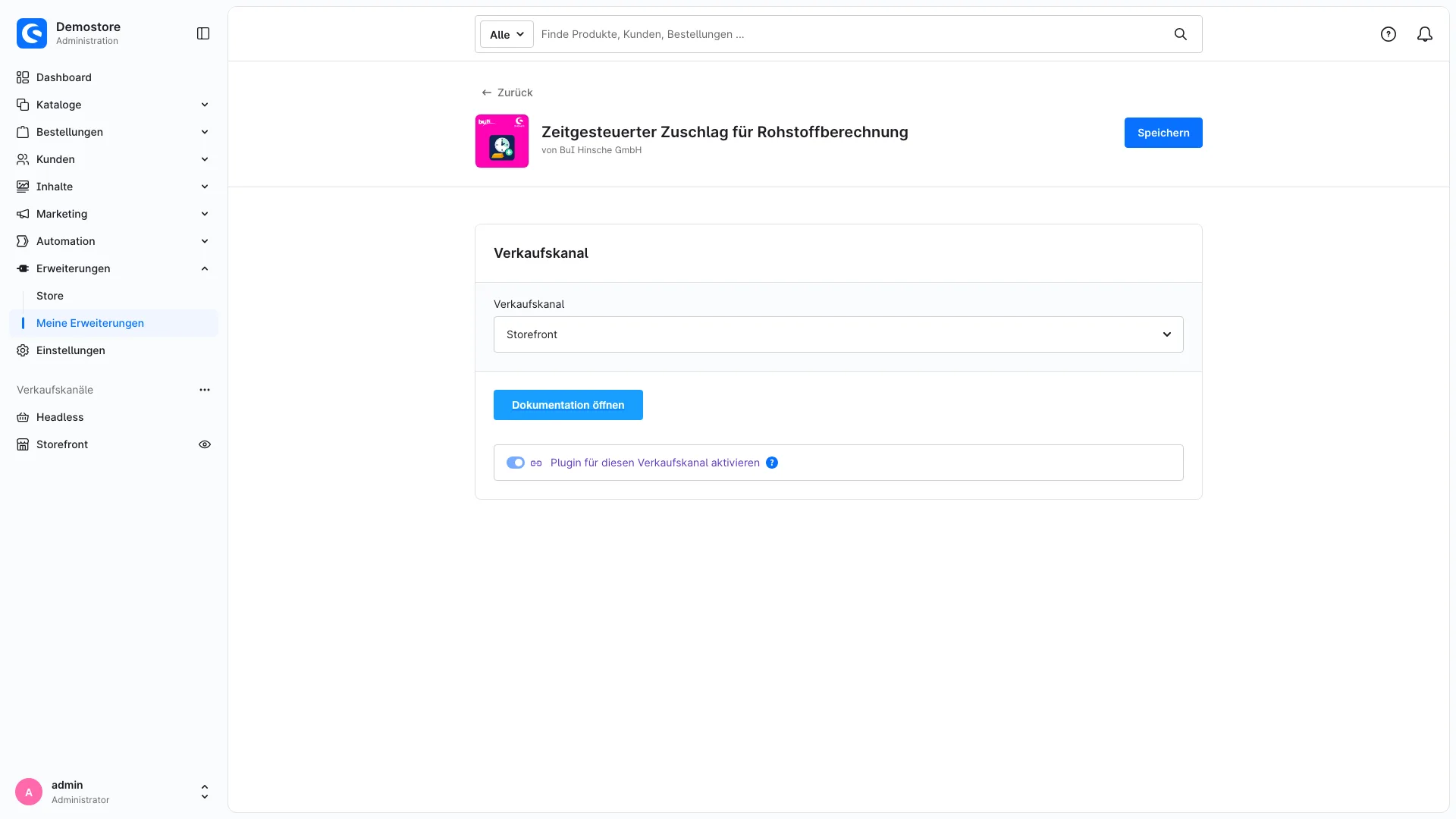Select Meine Erweiterungen in the sidebar
The width and height of the screenshot is (1456, 819).
[114, 323]
